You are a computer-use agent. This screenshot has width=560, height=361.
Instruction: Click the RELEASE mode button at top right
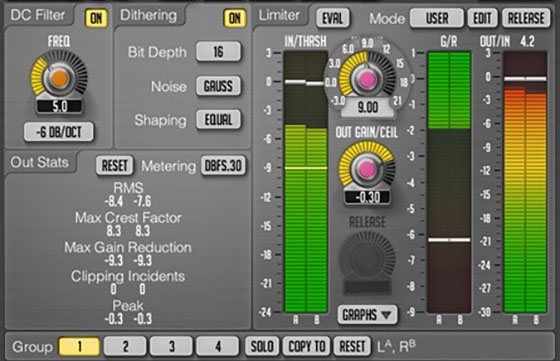tap(526, 18)
